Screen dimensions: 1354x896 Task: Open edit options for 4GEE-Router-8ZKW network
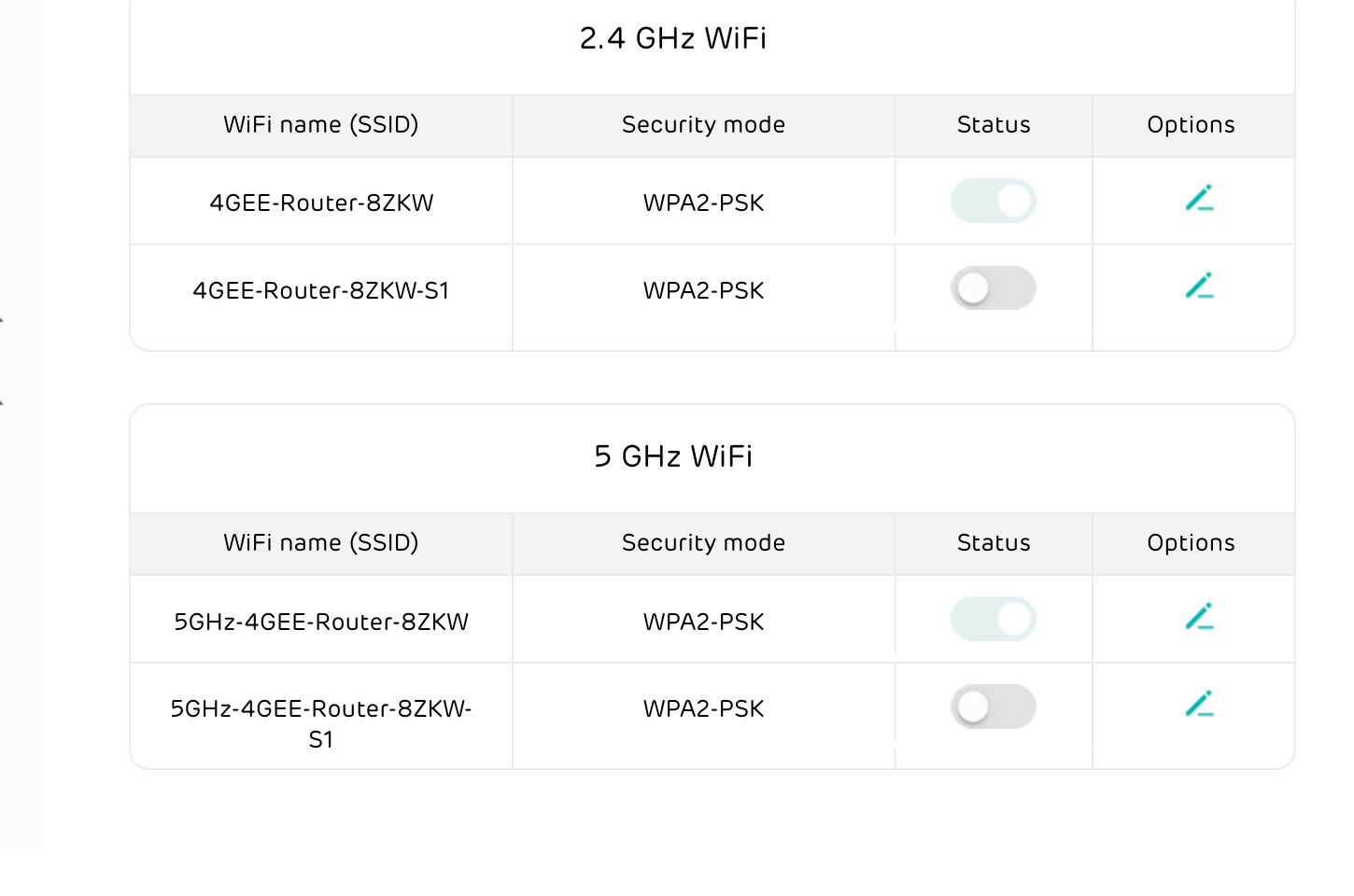[x=1199, y=198]
